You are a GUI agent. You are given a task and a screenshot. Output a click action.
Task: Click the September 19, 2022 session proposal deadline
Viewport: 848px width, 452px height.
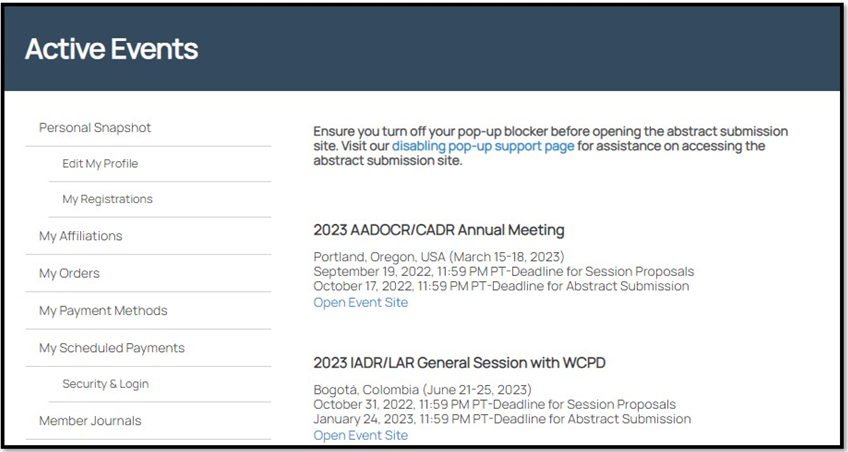coord(503,272)
